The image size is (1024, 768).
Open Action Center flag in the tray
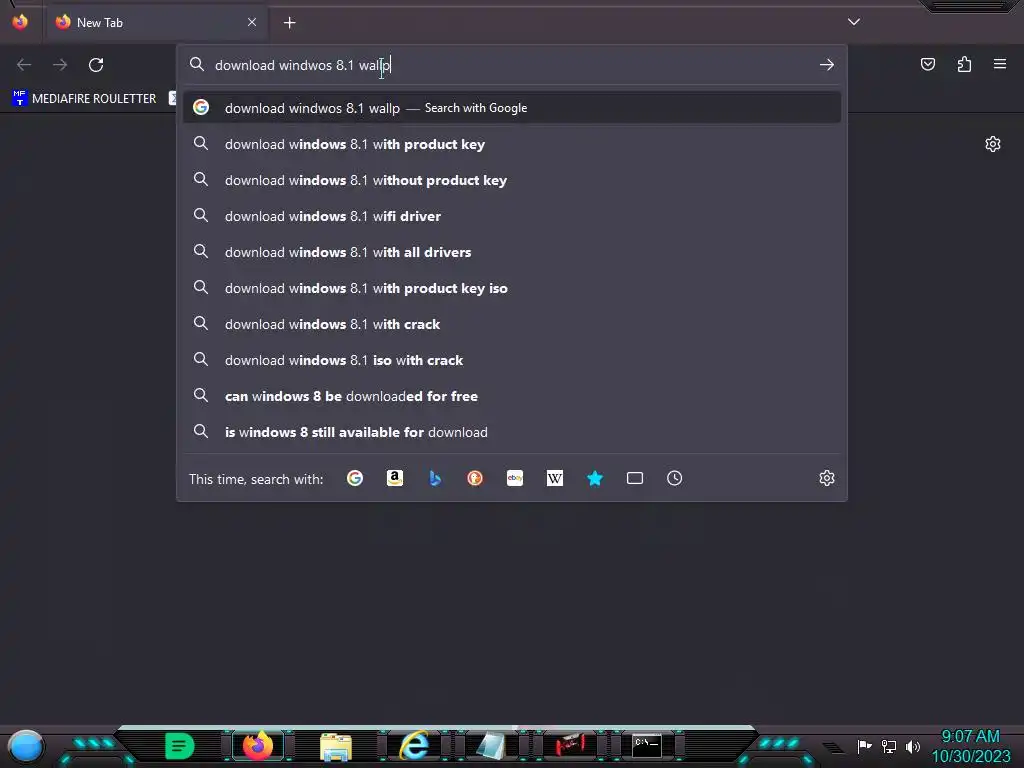(864, 746)
